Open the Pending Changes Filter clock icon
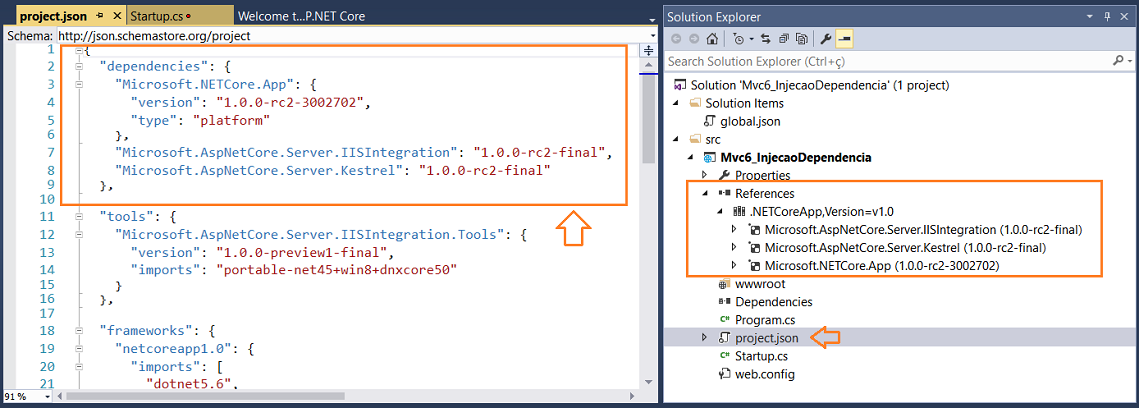This screenshot has height=408, width=1139. [739, 38]
